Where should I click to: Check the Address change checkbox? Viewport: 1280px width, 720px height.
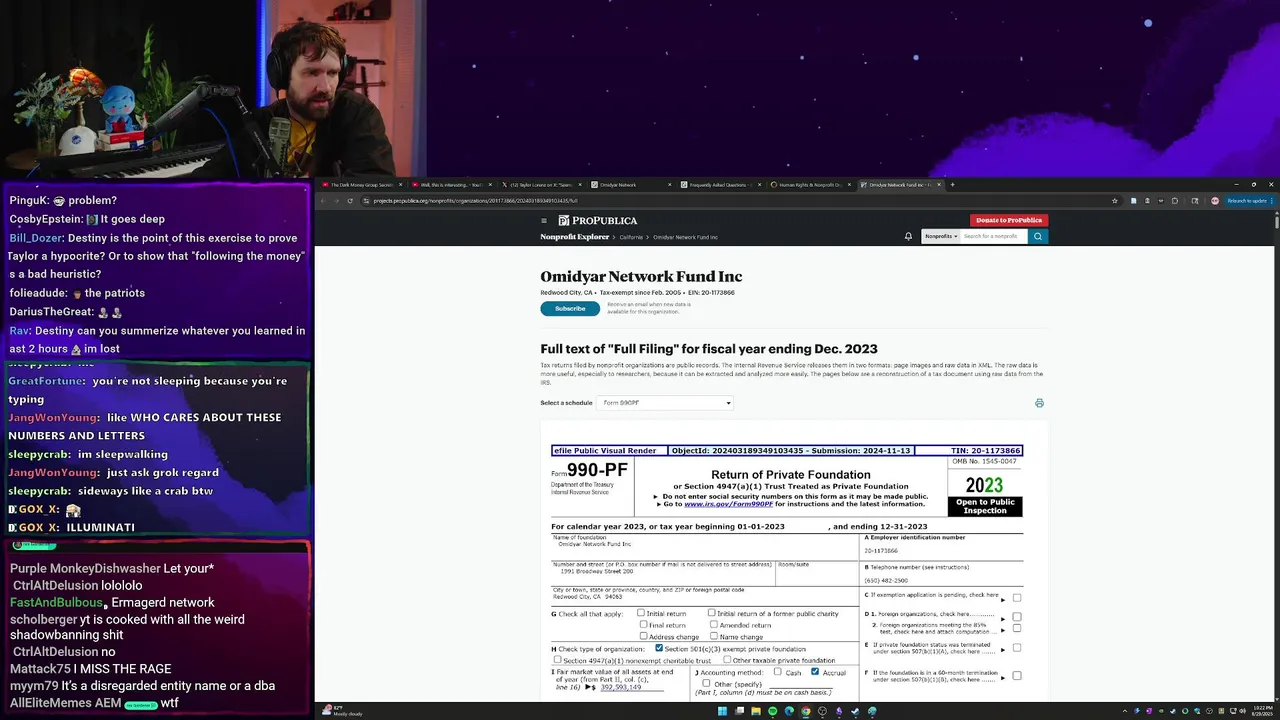coord(643,636)
